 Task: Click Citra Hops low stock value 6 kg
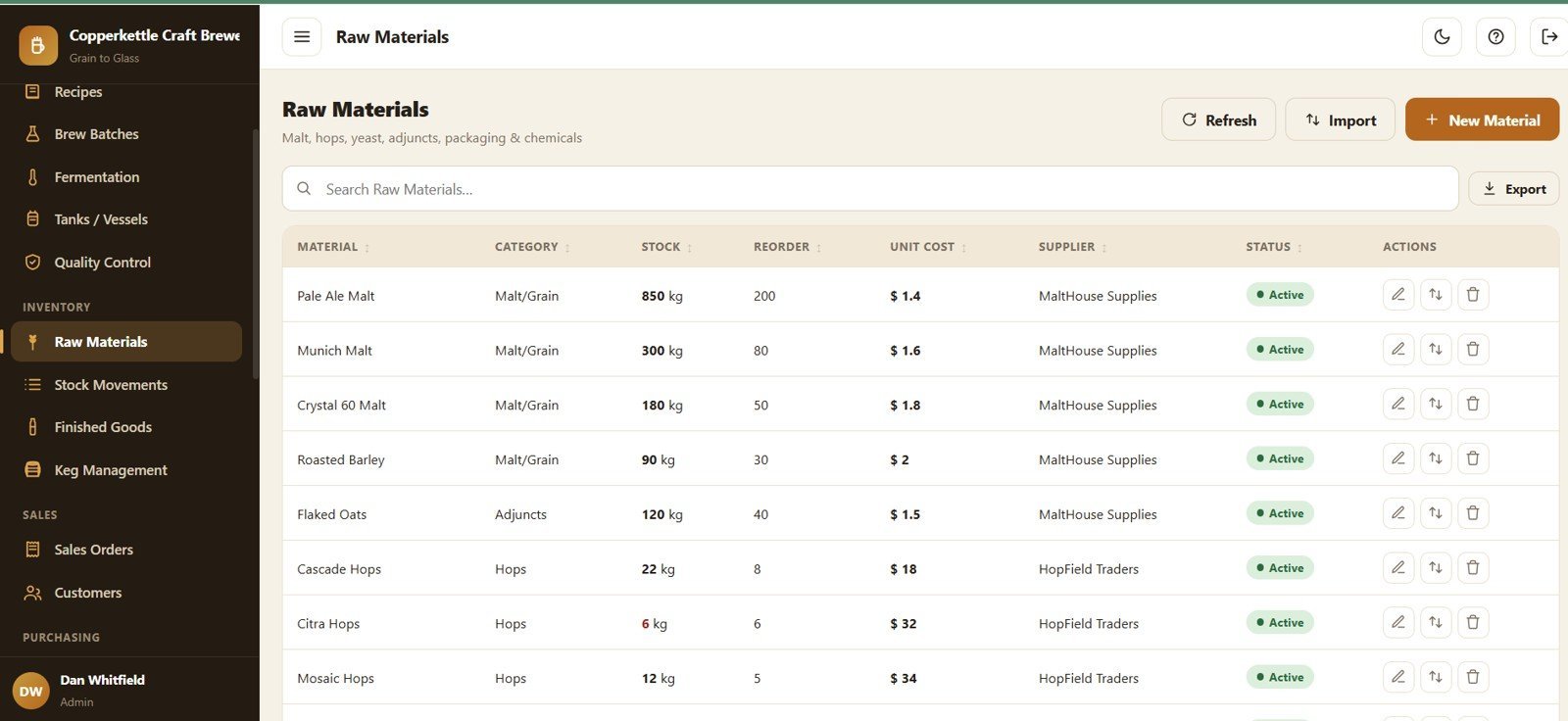coord(654,624)
